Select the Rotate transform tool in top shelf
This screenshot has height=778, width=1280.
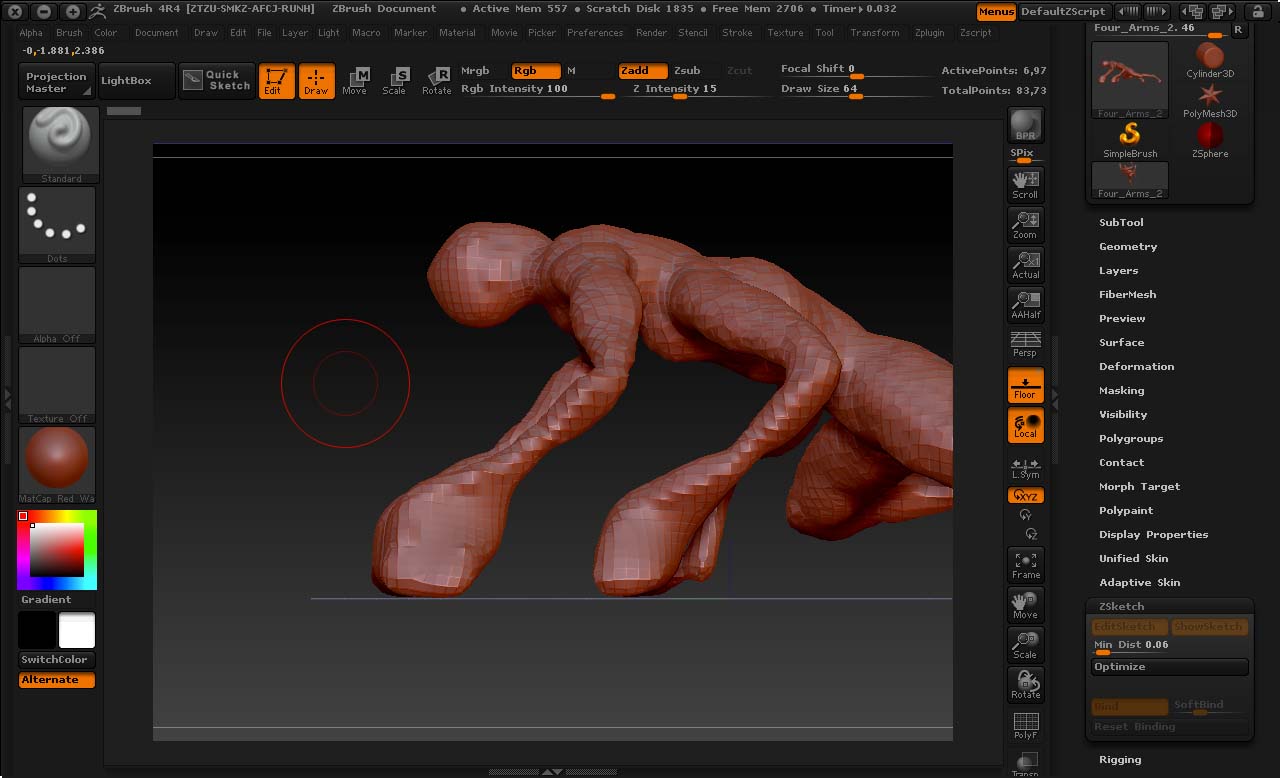click(x=436, y=81)
